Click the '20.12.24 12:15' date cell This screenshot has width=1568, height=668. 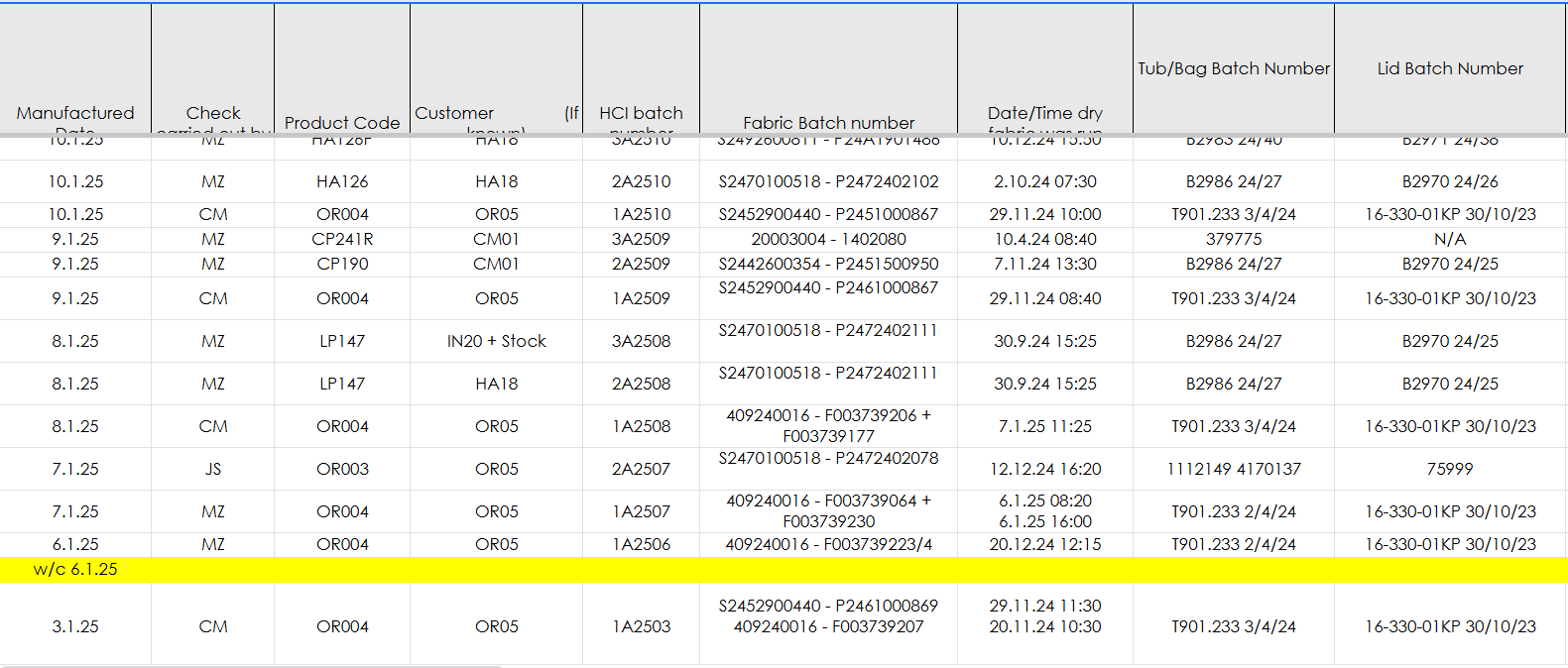point(1044,544)
